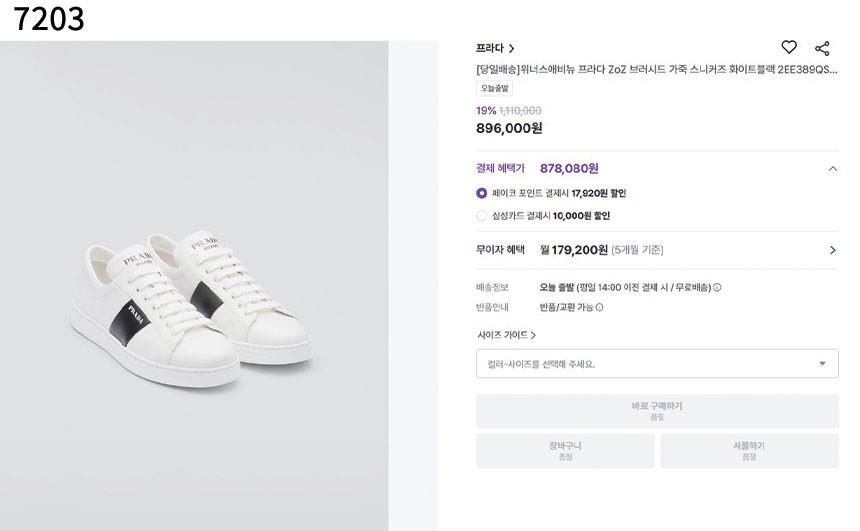The width and height of the screenshot is (860, 531).
Task: Collapse the 결제 혜택가 section chevron
Action: click(x=832, y=169)
